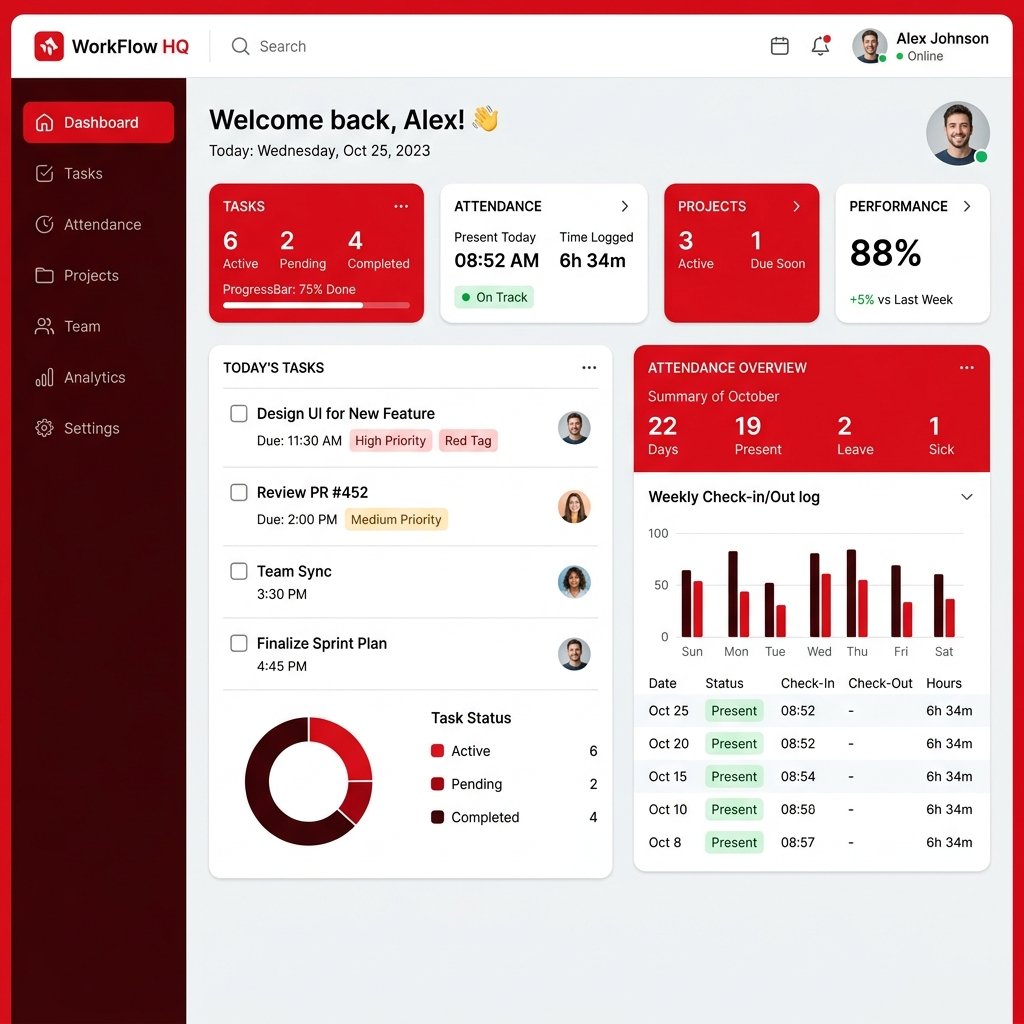Click the High Priority tag
Viewport: 1024px width, 1024px height.
(x=391, y=441)
